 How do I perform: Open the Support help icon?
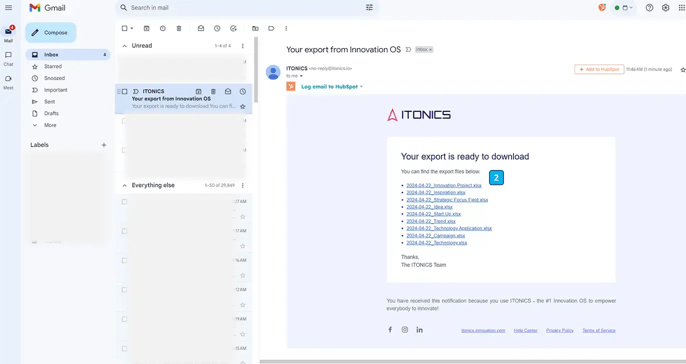pos(649,7)
